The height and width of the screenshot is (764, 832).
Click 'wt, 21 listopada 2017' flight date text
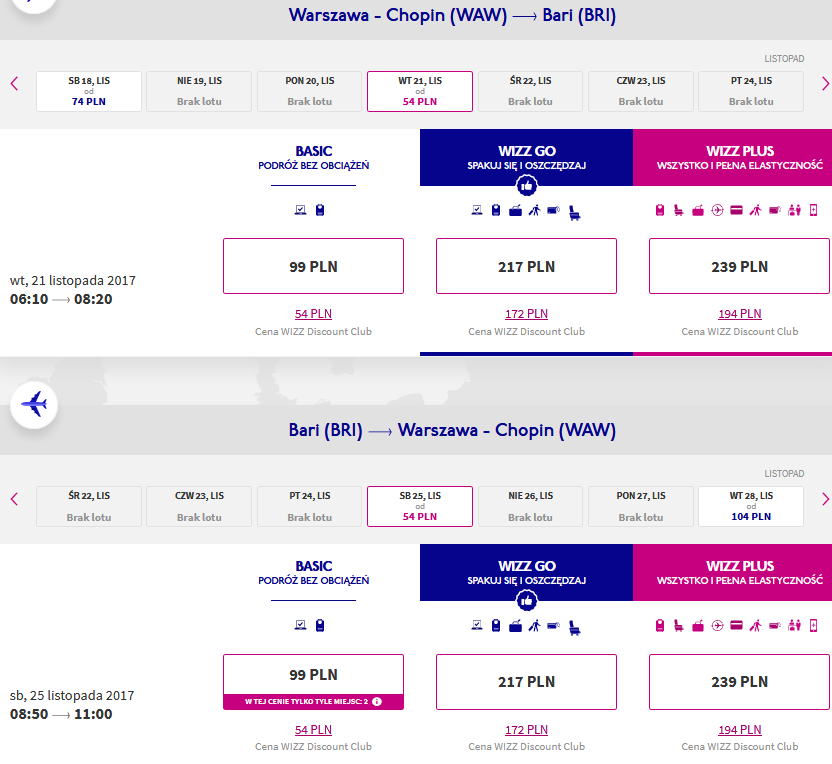(x=73, y=280)
